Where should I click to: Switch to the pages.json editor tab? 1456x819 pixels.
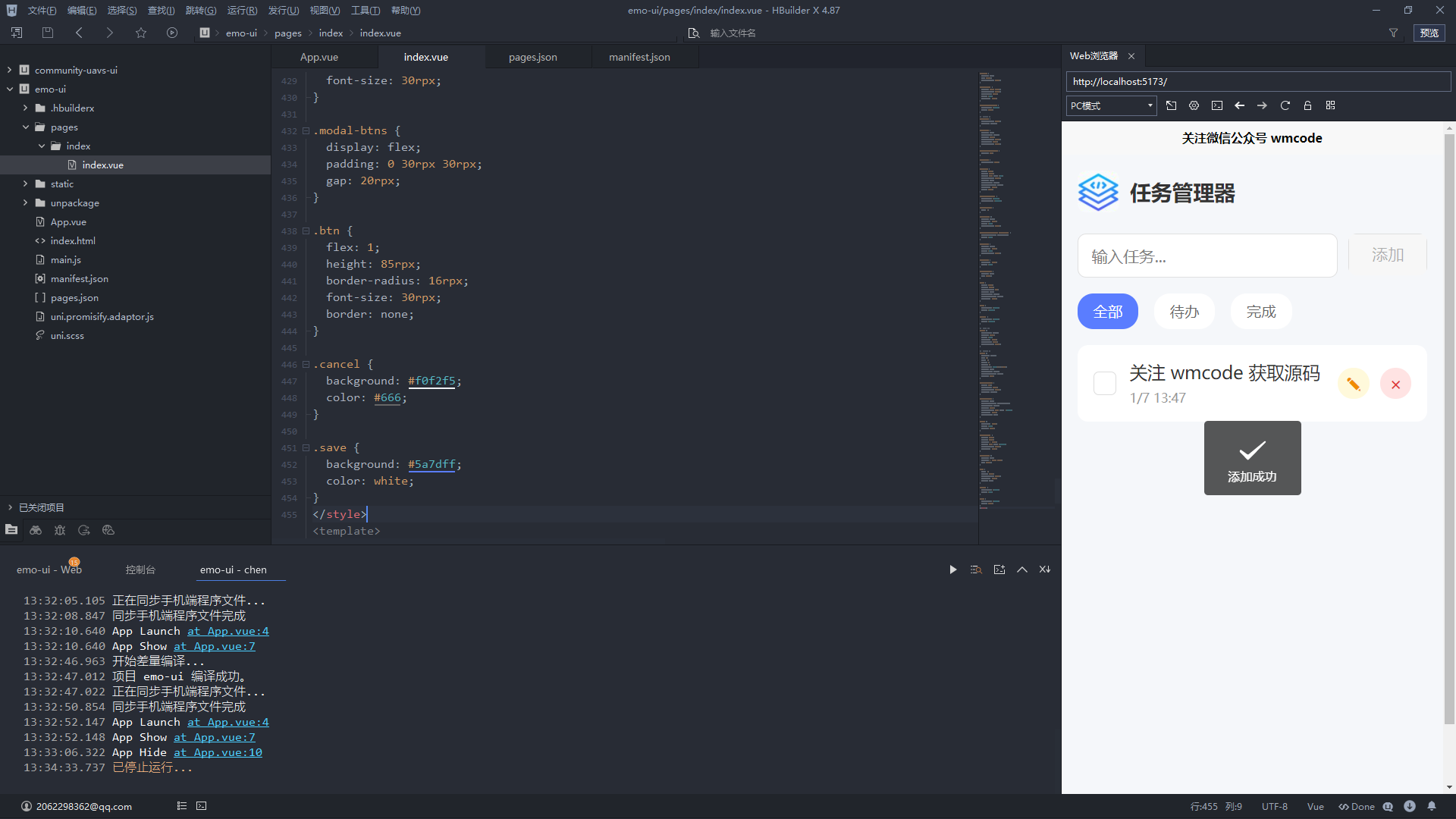point(532,57)
